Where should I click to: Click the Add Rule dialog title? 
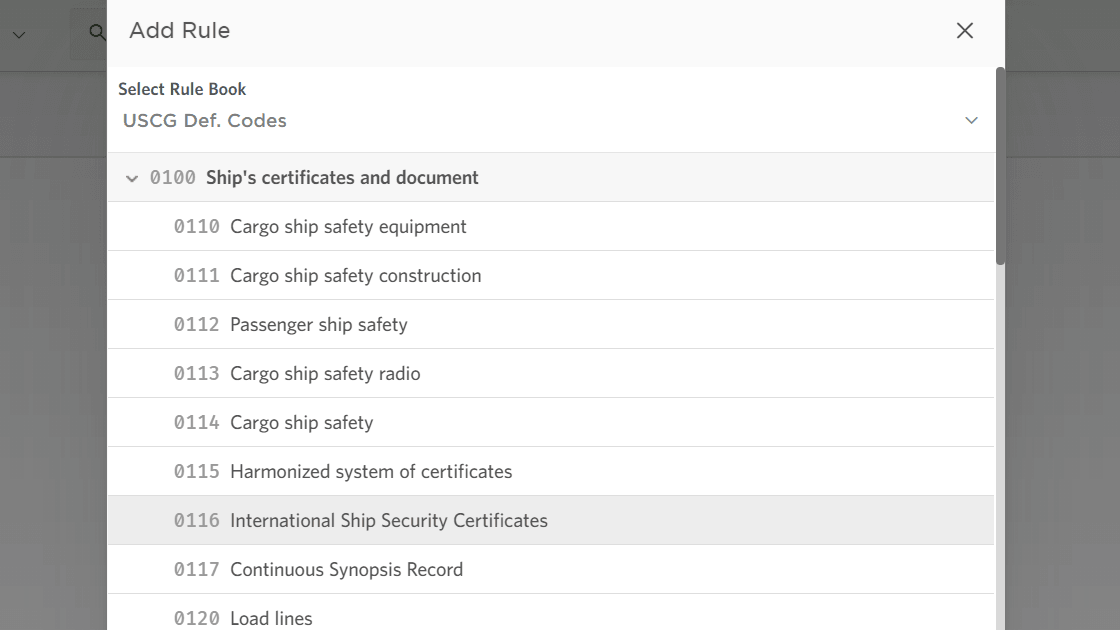(180, 31)
